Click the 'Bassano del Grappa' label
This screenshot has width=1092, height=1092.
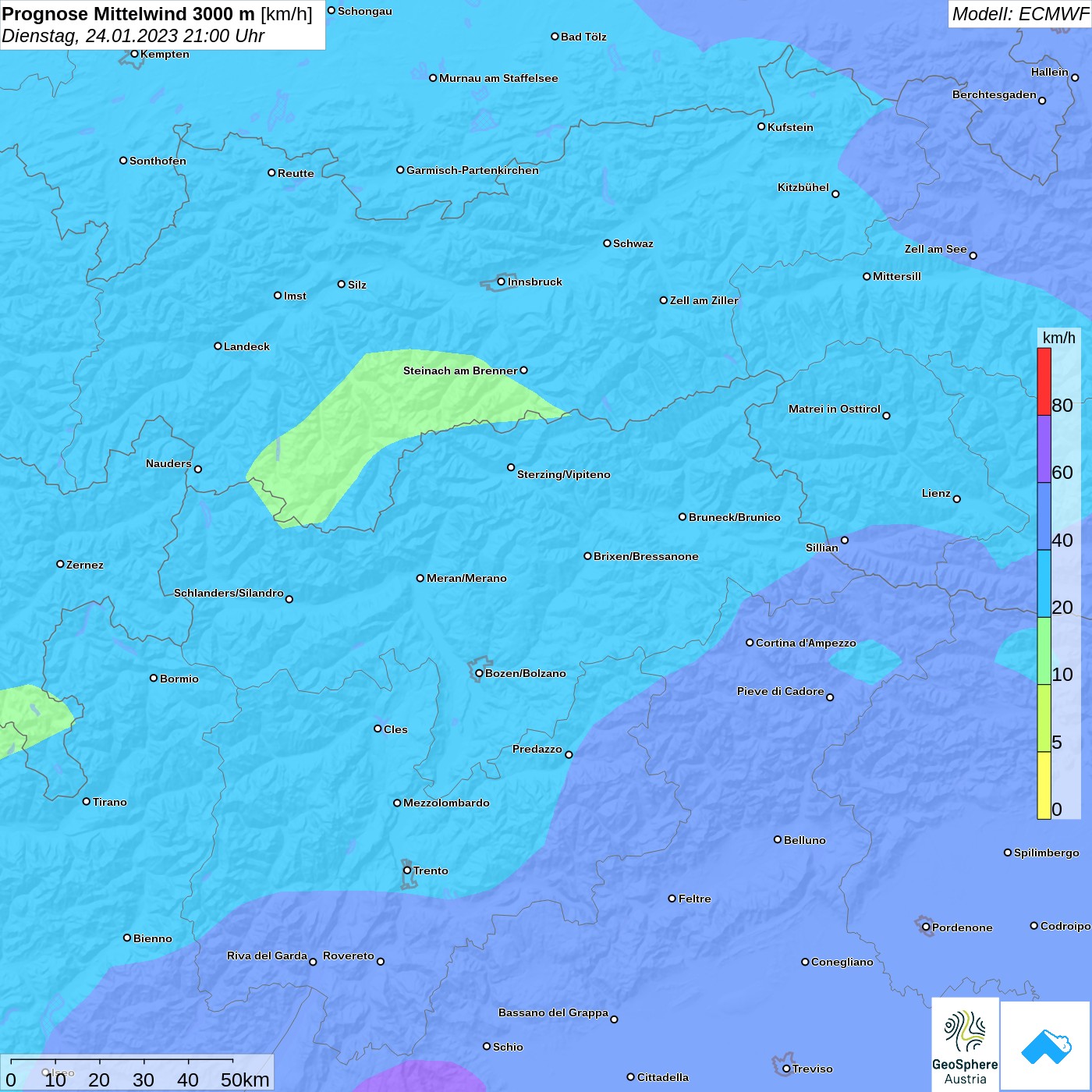click(553, 1012)
